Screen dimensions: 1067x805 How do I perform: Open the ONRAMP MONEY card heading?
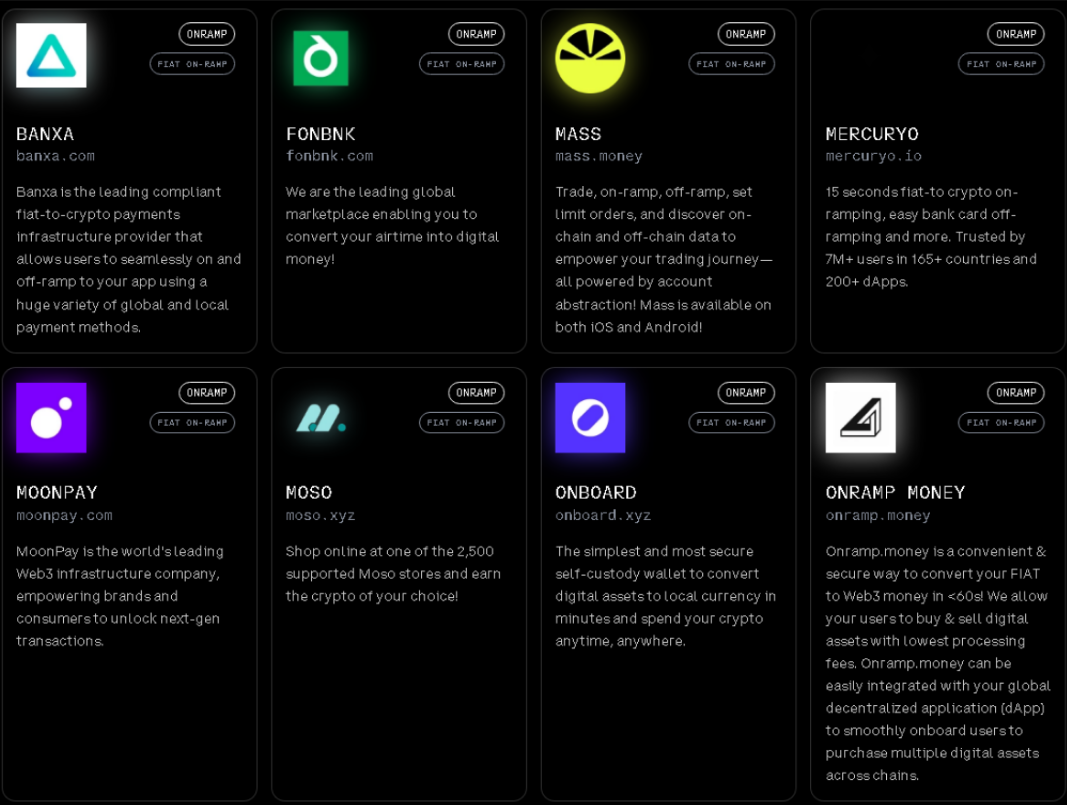(x=895, y=492)
